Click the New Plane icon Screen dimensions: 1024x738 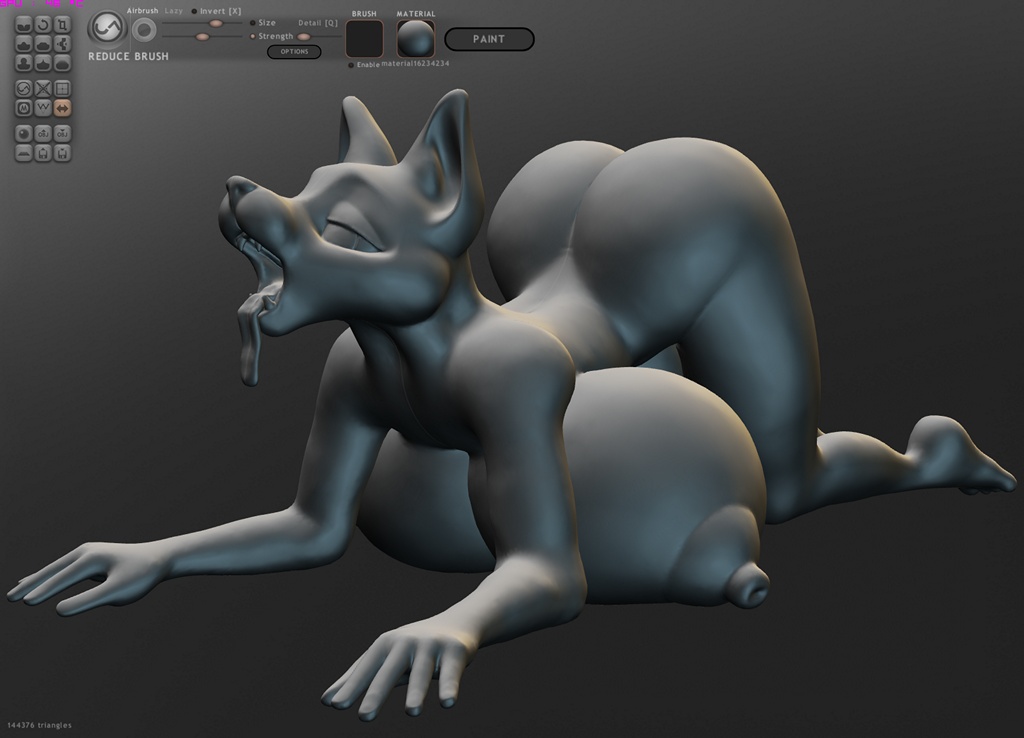pos(24,153)
